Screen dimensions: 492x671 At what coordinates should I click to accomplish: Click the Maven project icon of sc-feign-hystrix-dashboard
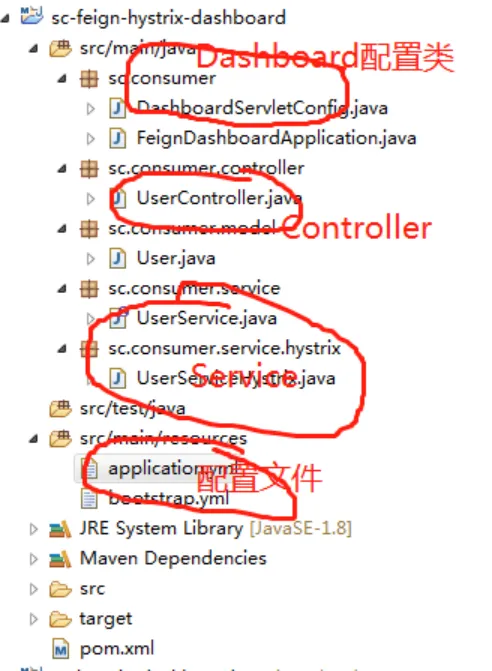pyautogui.click(x=32, y=16)
